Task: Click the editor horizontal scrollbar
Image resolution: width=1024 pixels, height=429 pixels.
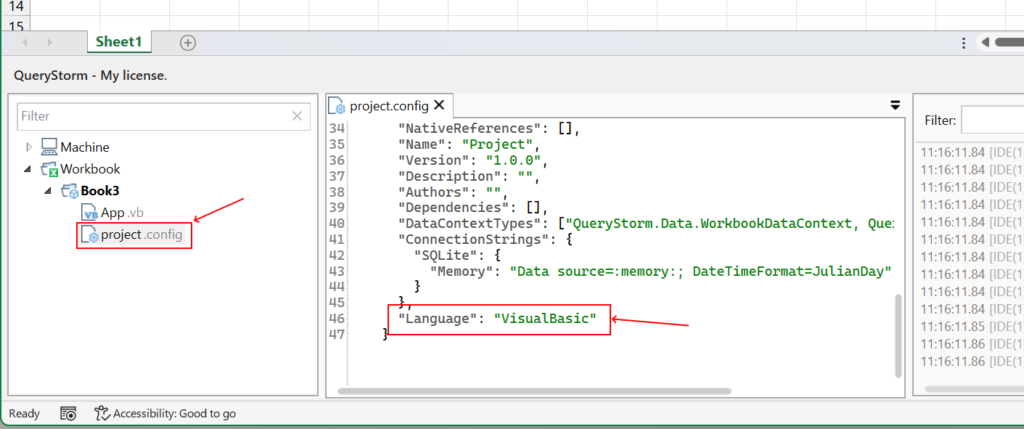Action: [534, 391]
